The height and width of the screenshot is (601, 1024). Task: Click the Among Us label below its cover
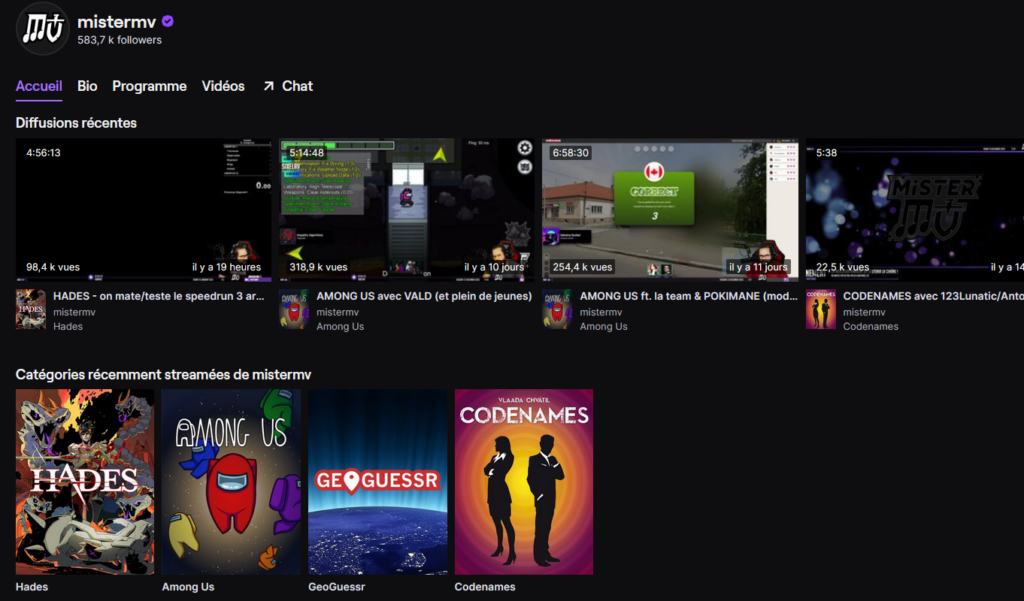coord(188,587)
